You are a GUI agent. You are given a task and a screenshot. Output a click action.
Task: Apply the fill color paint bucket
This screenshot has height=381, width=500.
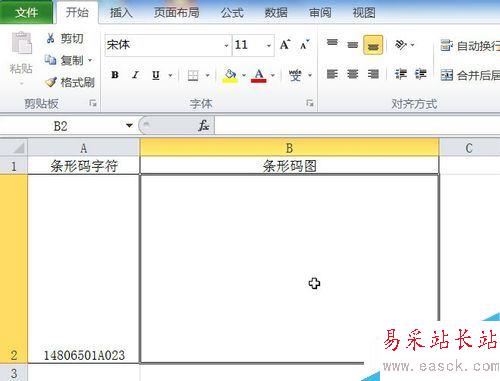tap(230, 76)
